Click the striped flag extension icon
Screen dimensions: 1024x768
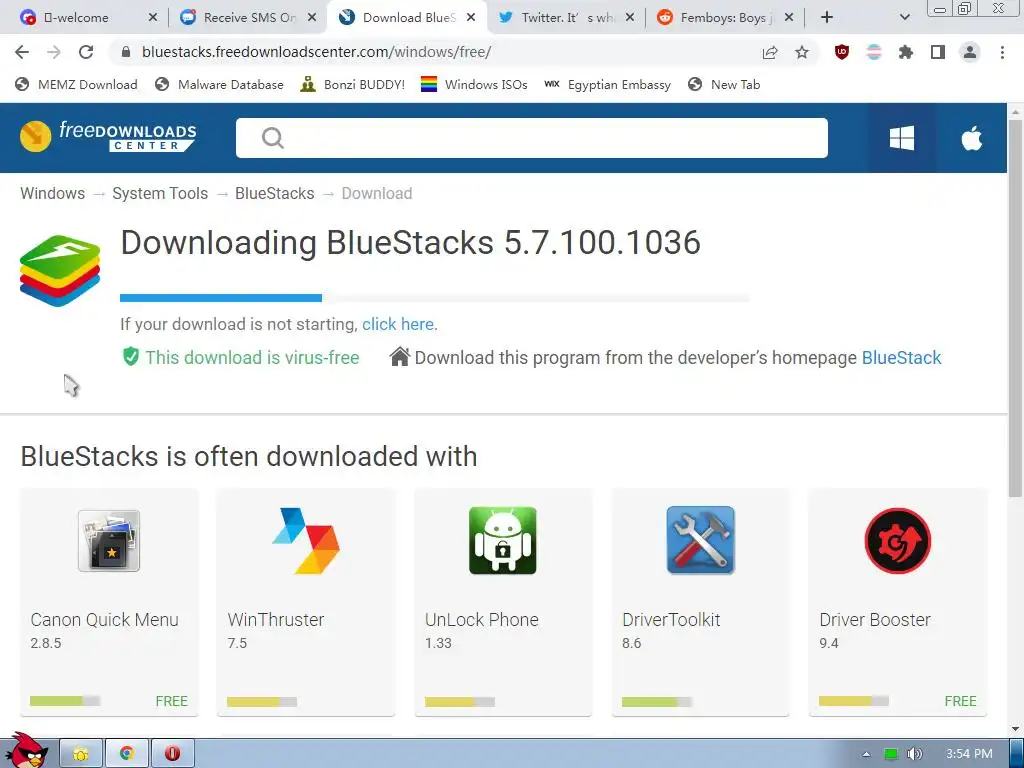click(874, 52)
